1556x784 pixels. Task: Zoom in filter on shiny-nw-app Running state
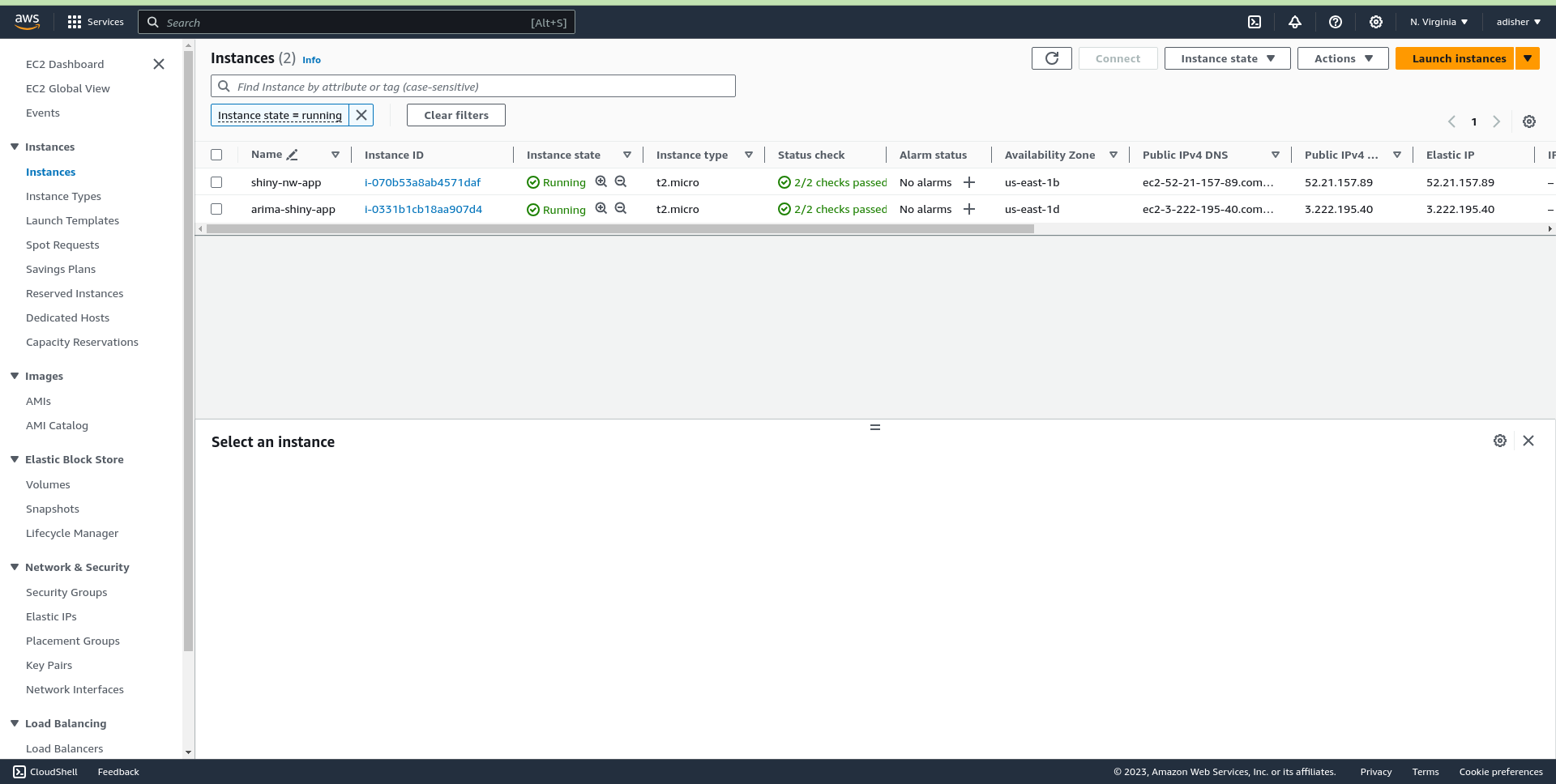(x=601, y=182)
